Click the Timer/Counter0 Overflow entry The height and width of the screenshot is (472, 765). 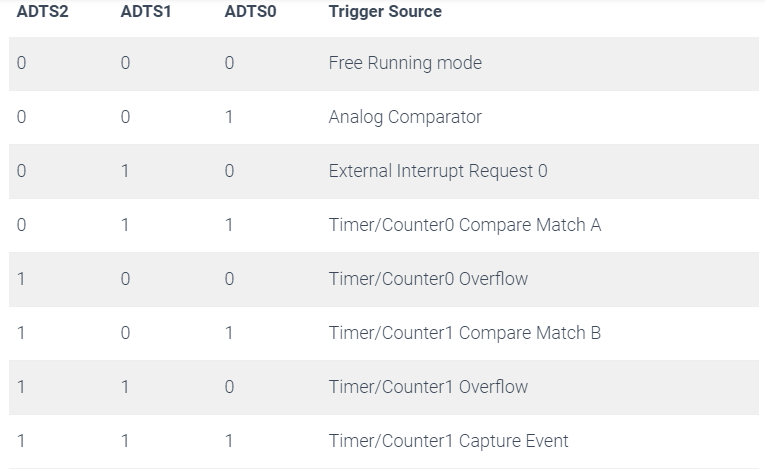tap(428, 279)
